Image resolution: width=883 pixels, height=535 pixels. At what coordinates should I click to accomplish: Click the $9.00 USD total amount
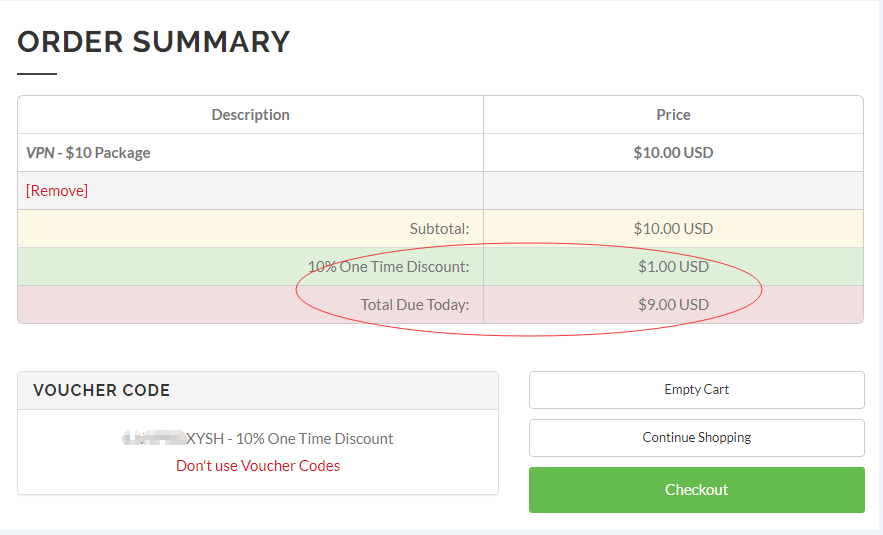[x=674, y=305]
